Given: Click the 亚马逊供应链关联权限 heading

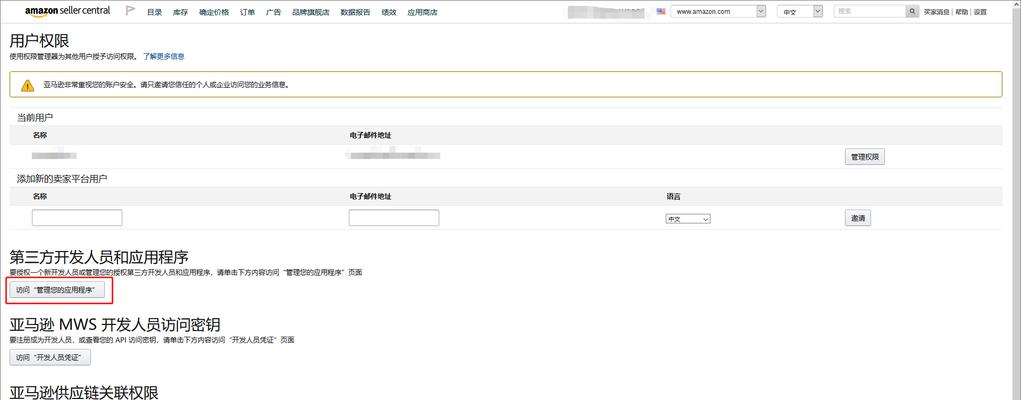Looking at the screenshot, I should 84,392.
